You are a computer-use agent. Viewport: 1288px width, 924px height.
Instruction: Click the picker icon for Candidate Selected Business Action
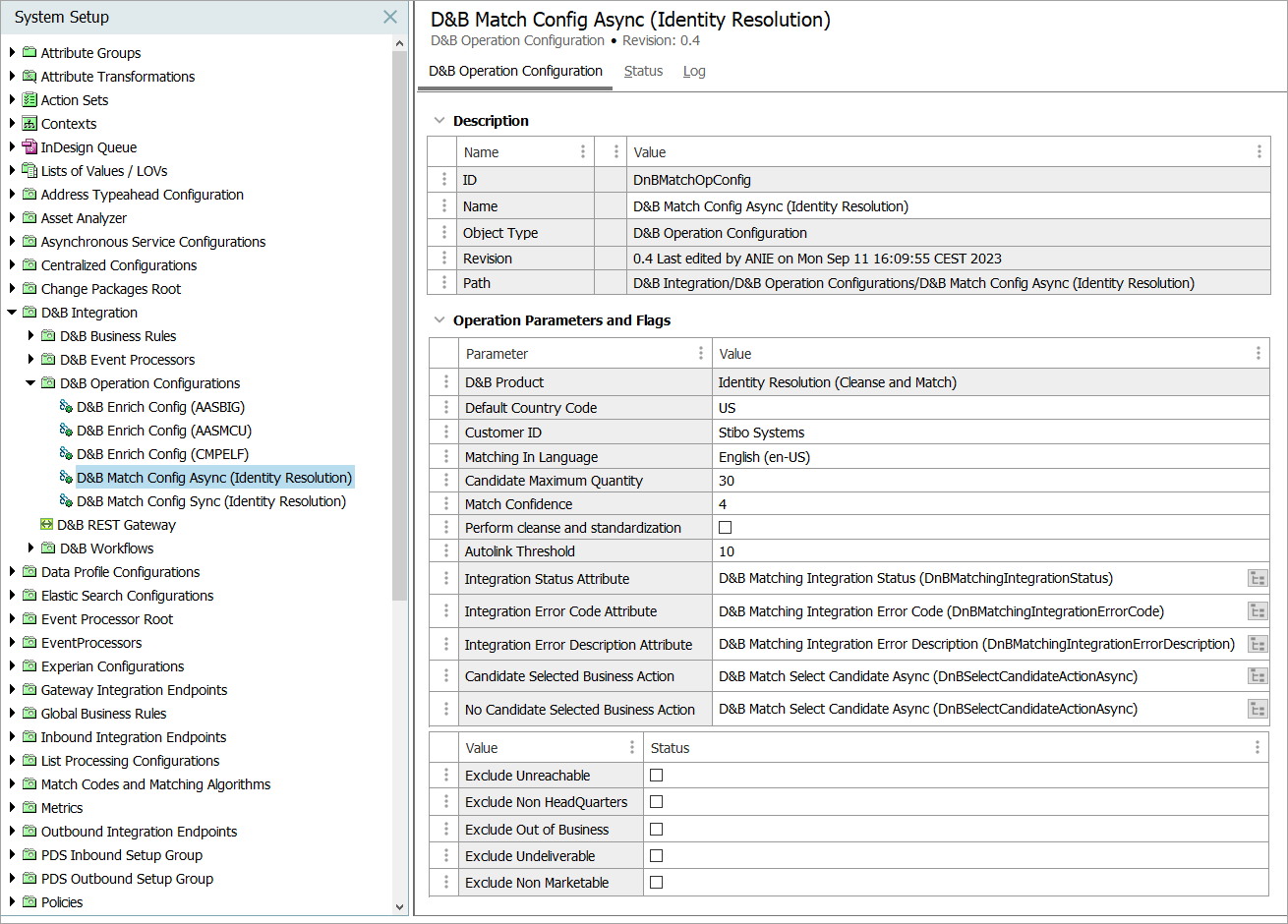[x=1258, y=676]
